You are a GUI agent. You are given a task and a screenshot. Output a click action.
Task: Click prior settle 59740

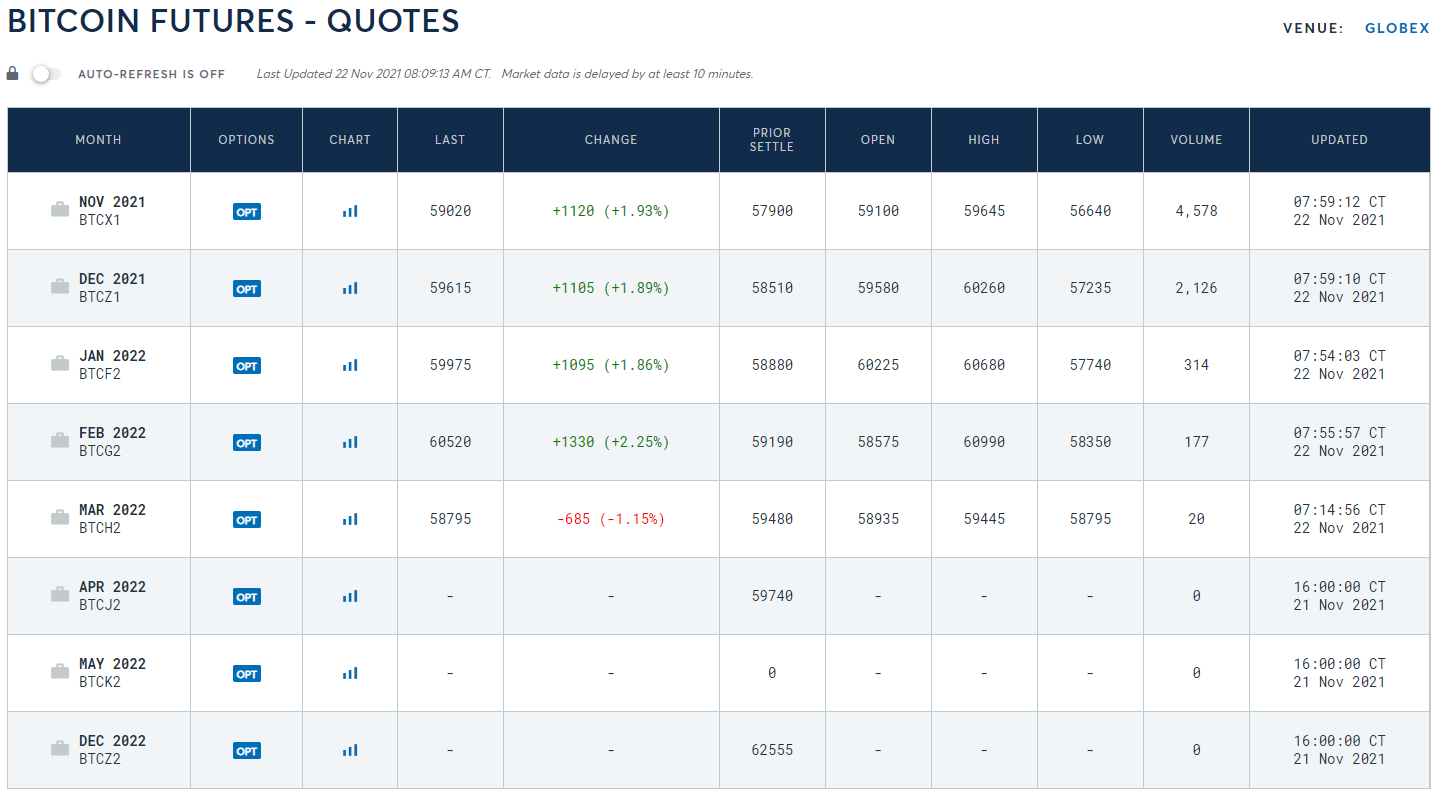pos(772,596)
